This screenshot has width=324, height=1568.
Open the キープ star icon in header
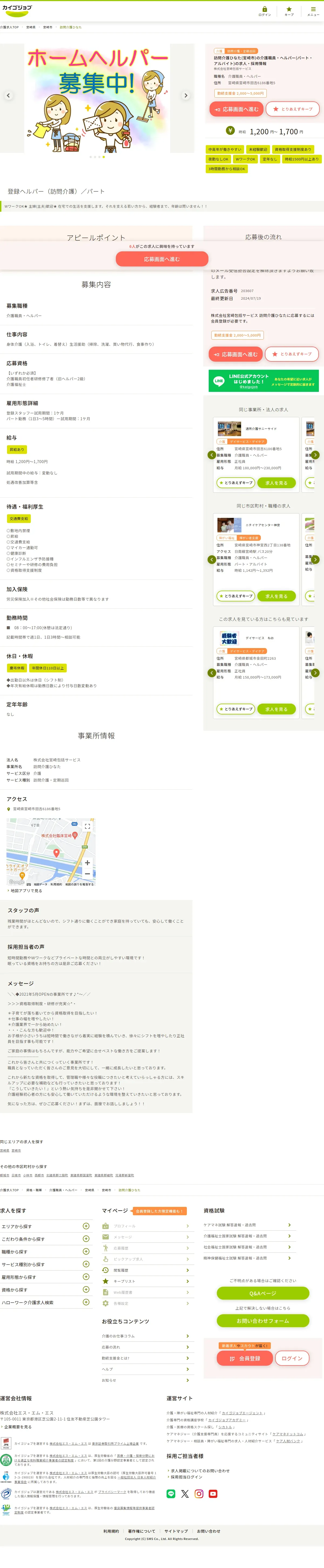coord(289,11)
